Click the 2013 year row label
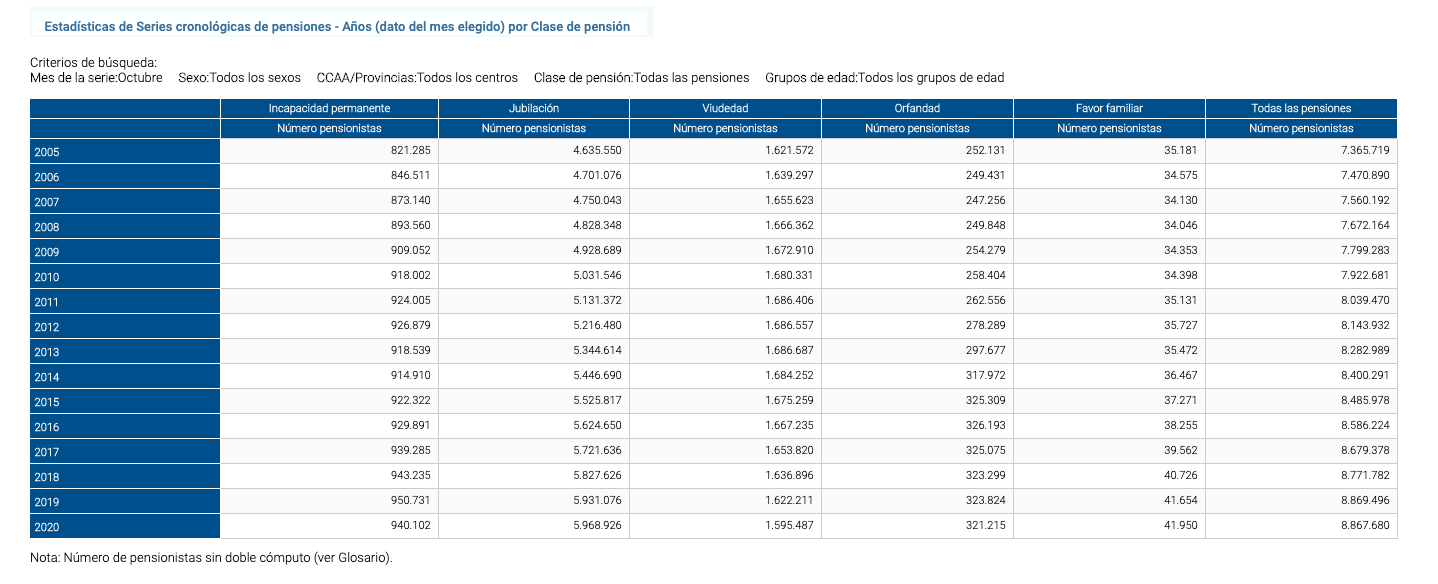 [47, 352]
